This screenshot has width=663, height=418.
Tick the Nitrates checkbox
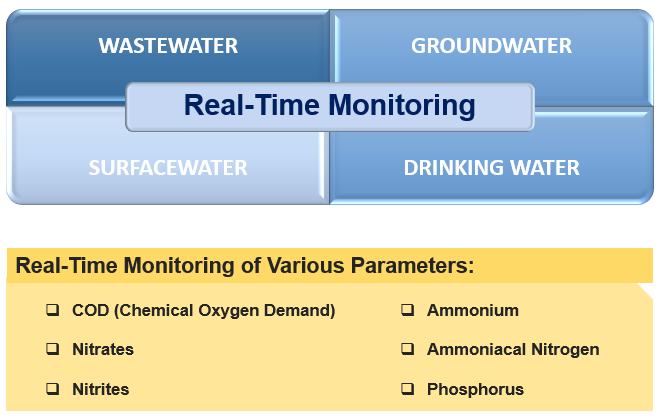click(x=53, y=349)
